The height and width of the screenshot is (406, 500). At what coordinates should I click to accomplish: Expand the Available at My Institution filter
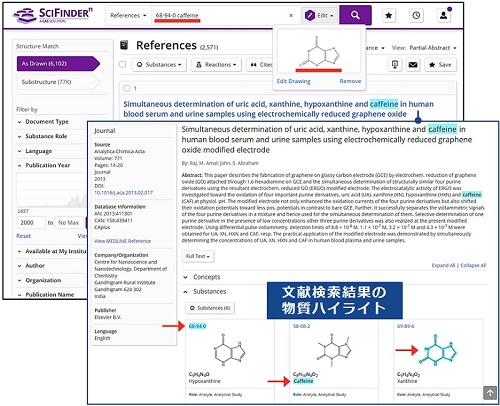pos(52,251)
